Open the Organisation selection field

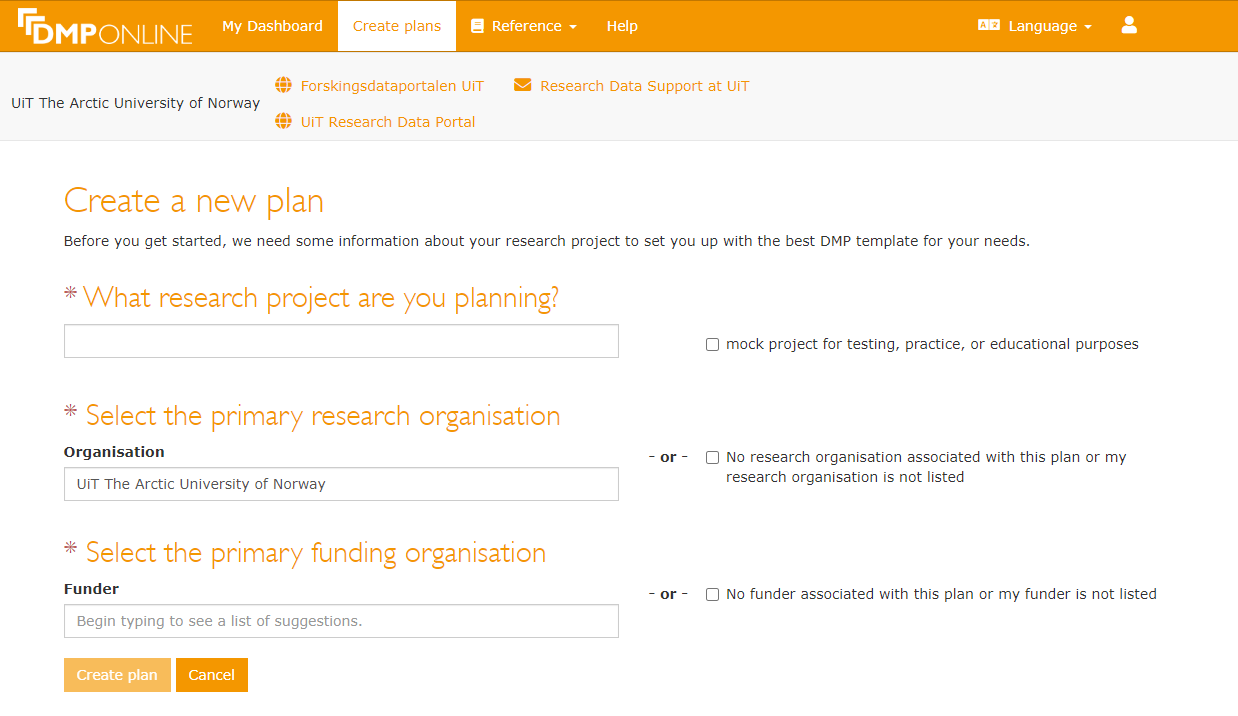click(341, 484)
